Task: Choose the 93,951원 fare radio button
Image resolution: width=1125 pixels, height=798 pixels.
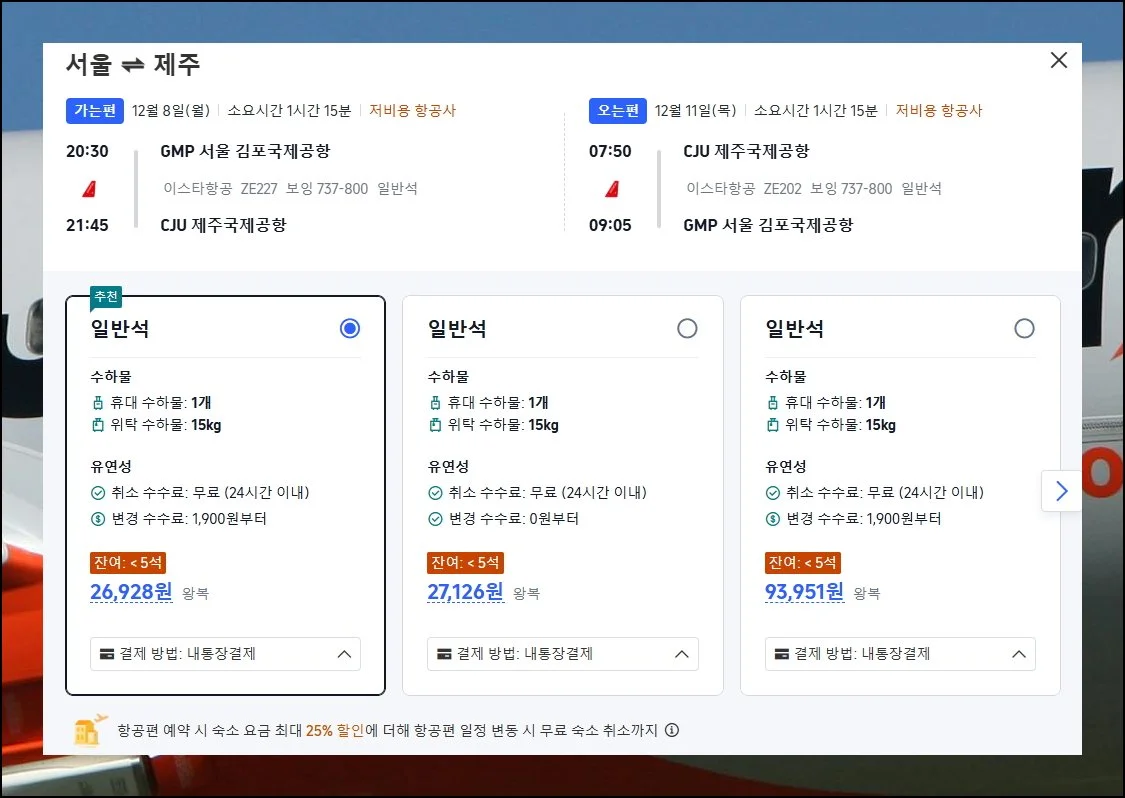Action: click(1024, 328)
